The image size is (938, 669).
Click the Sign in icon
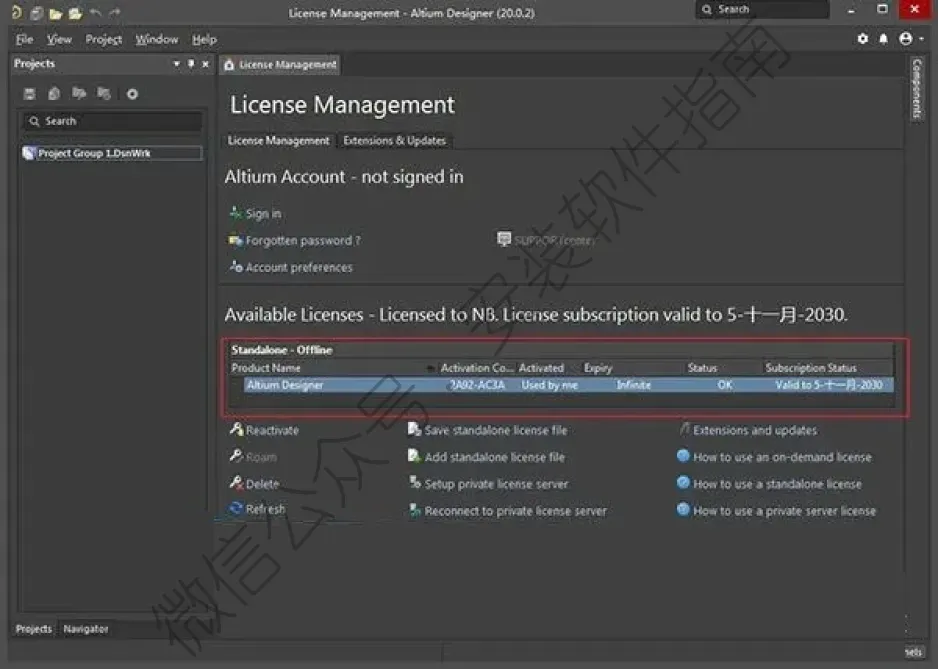click(236, 213)
